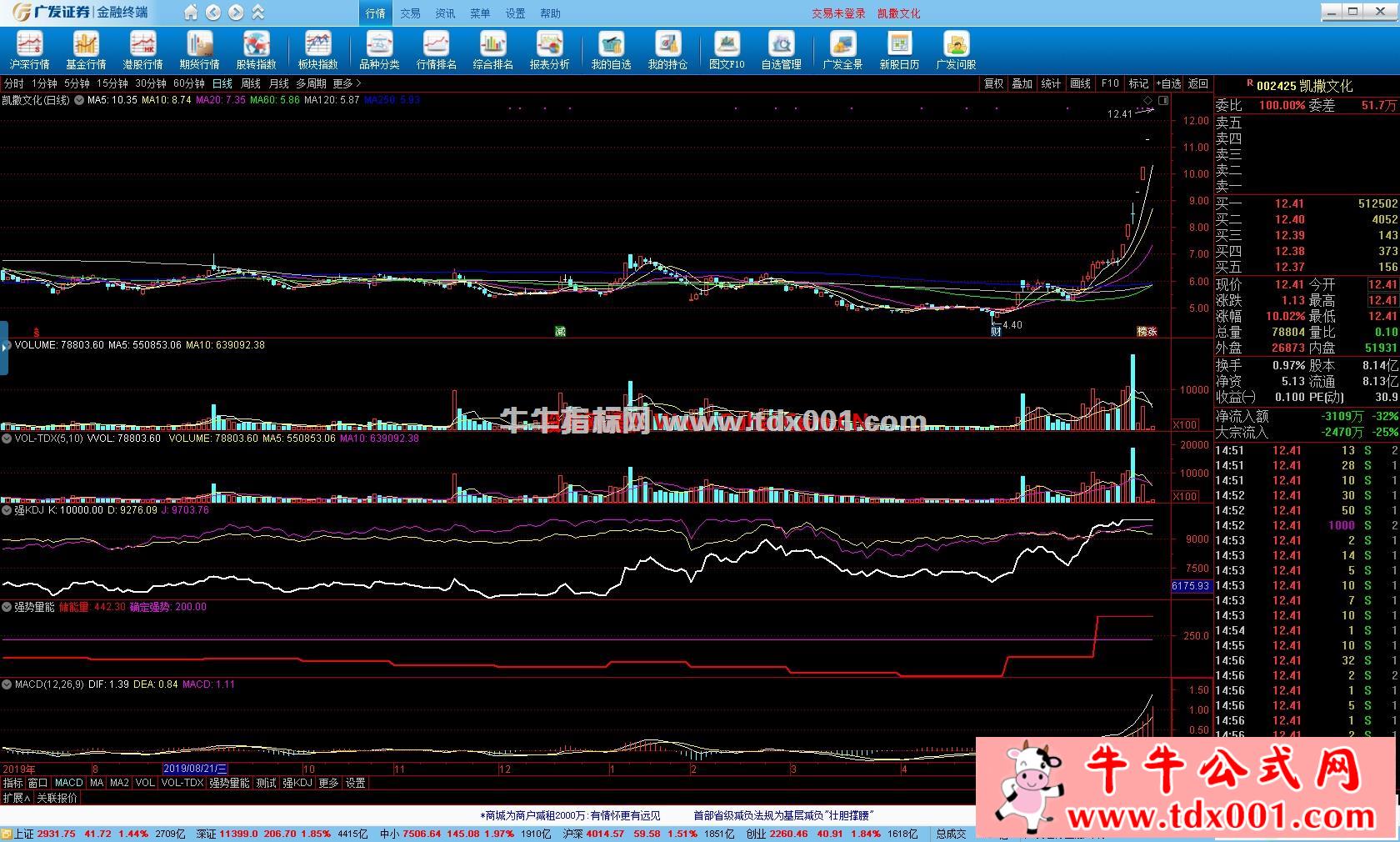Open the 品种分类 category icon
The height and width of the screenshot is (842, 1400).
pyautogui.click(x=379, y=50)
